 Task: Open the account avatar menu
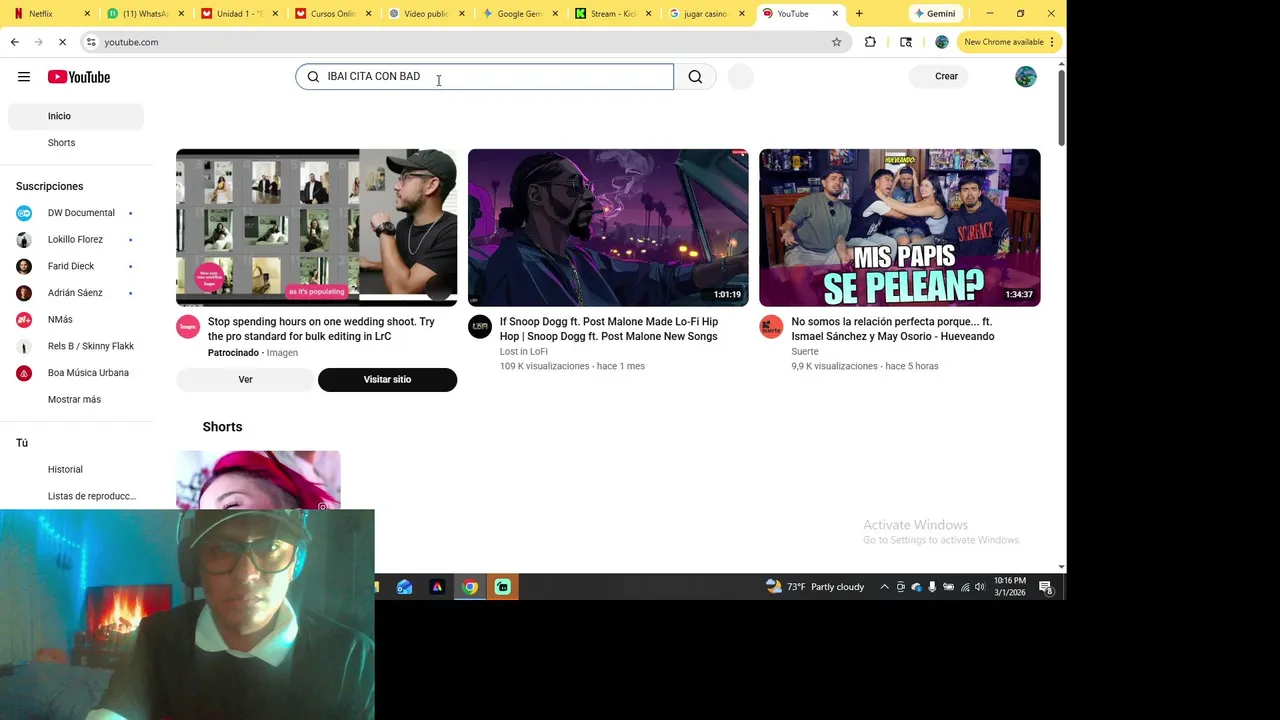1026,77
